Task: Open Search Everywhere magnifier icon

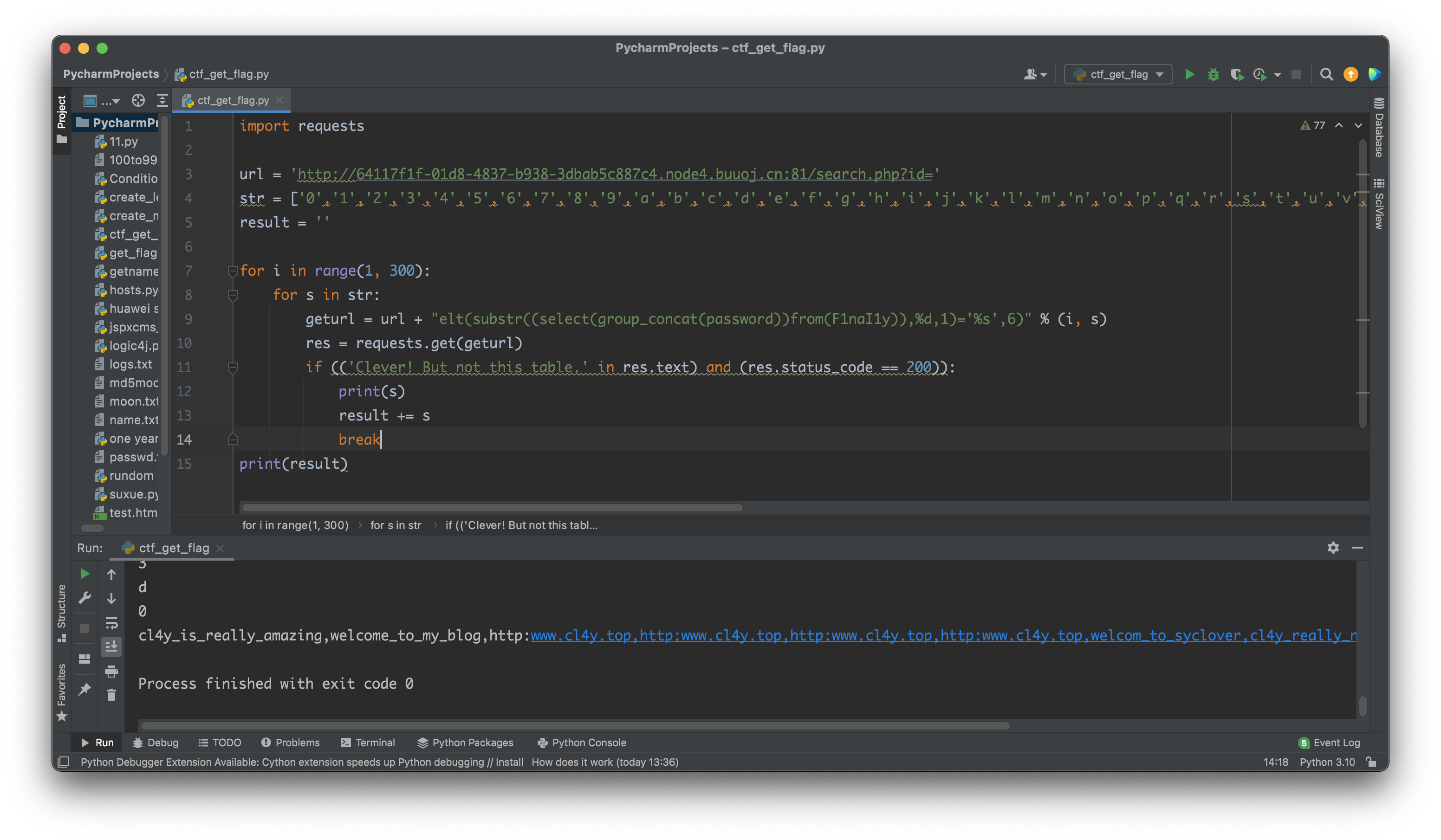Action: point(1326,74)
